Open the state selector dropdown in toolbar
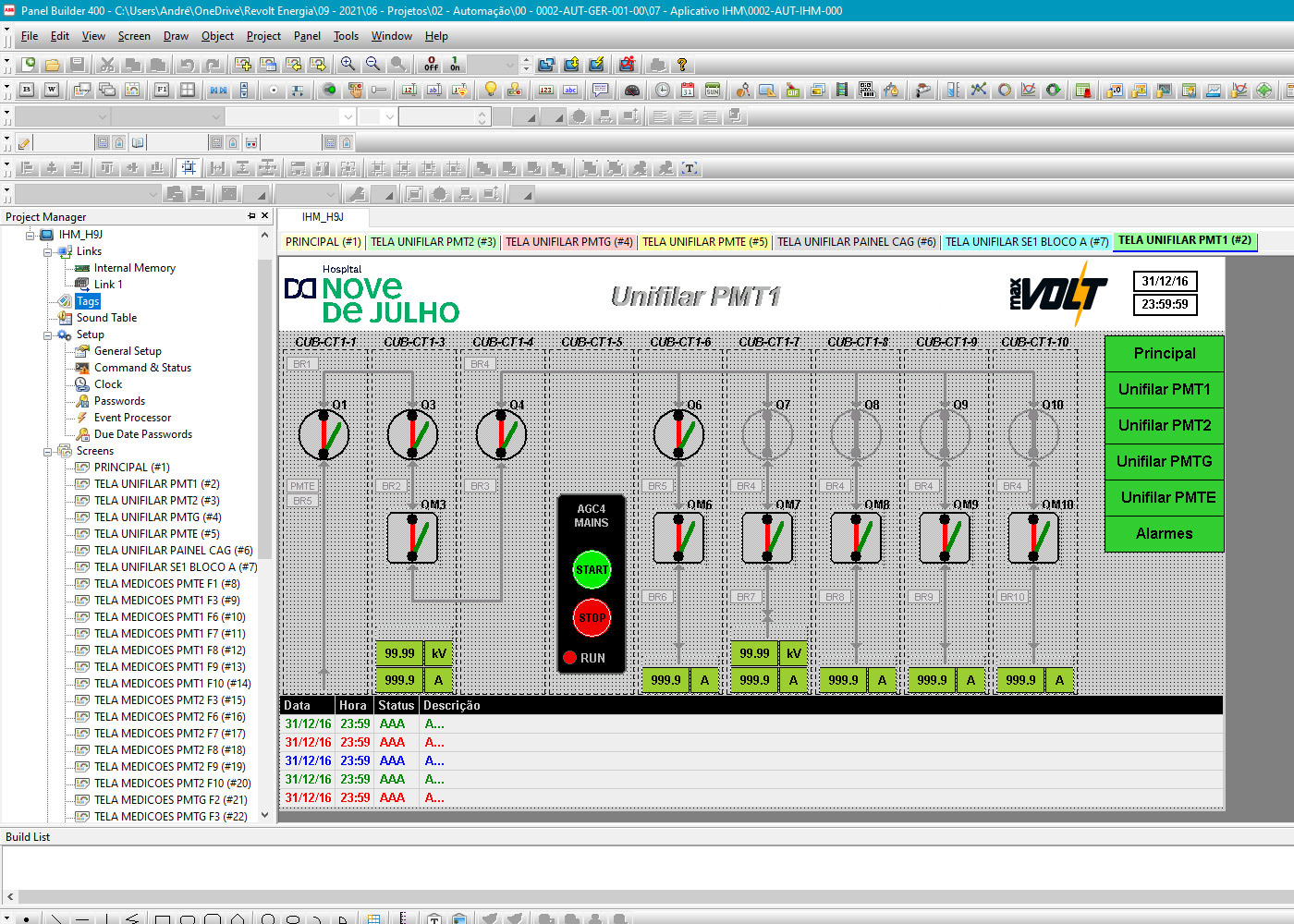Image resolution: width=1294 pixels, height=924 pixels. (x=509, y=65)
